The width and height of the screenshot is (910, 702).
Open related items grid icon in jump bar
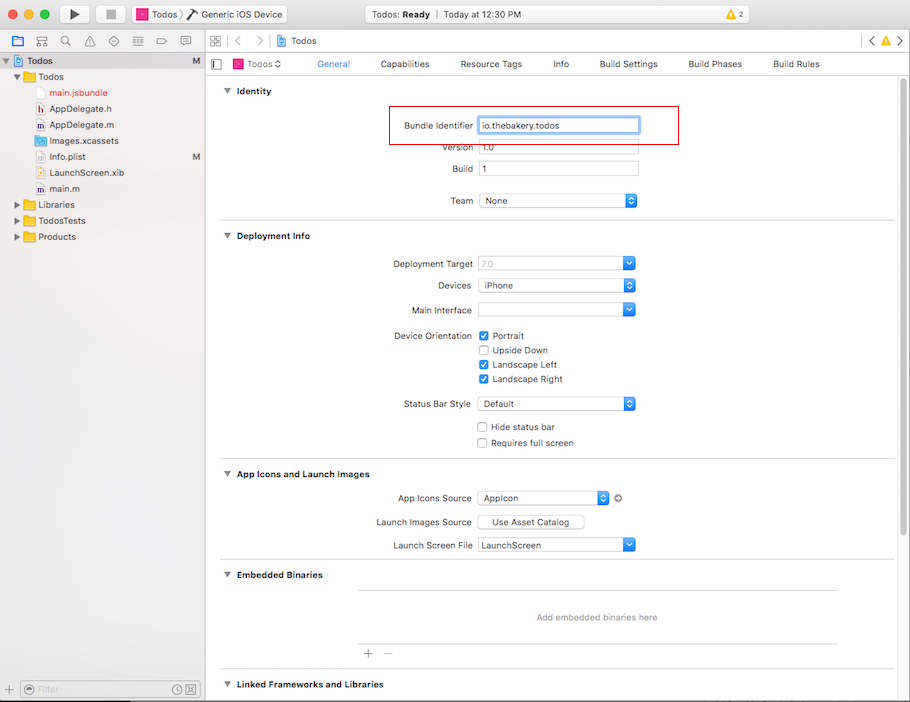[215, 41]
